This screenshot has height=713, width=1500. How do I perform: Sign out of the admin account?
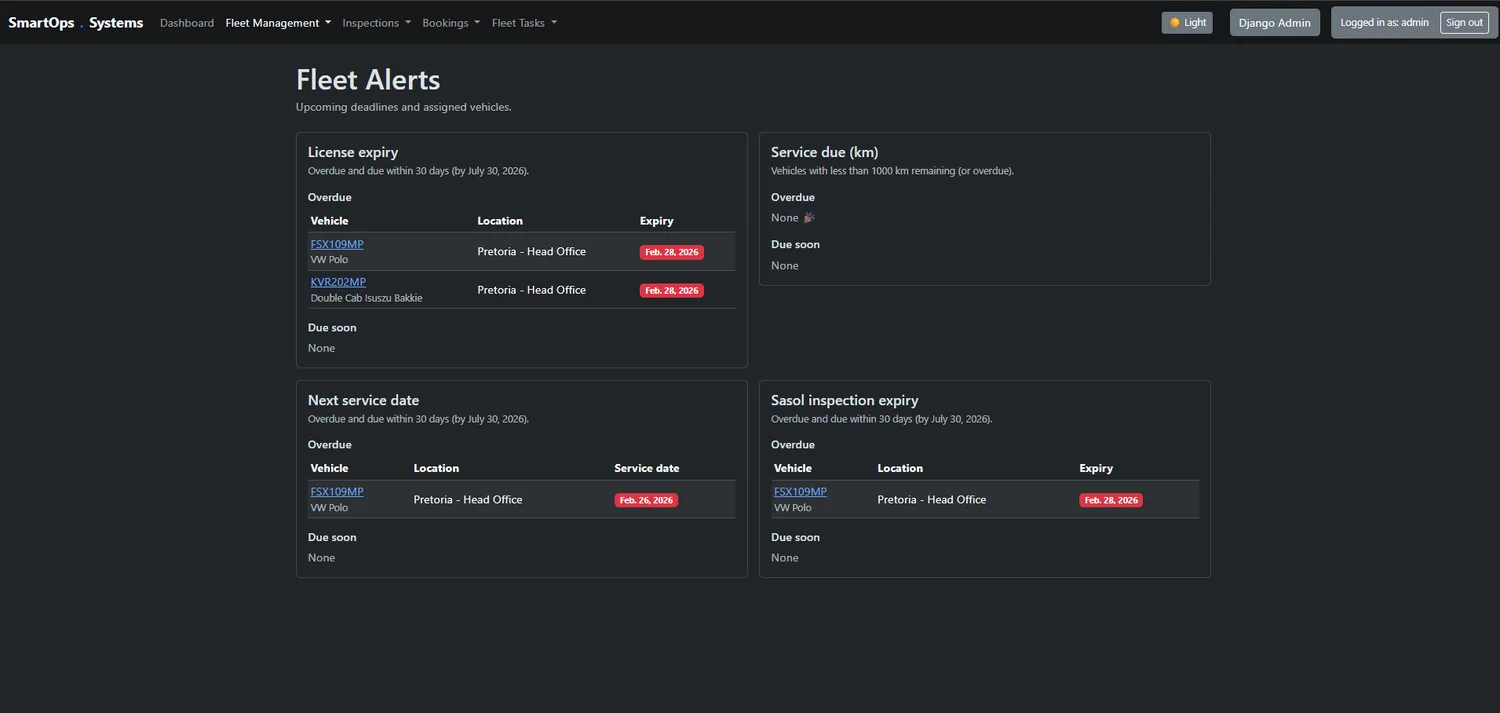(x=1464, y=22)
